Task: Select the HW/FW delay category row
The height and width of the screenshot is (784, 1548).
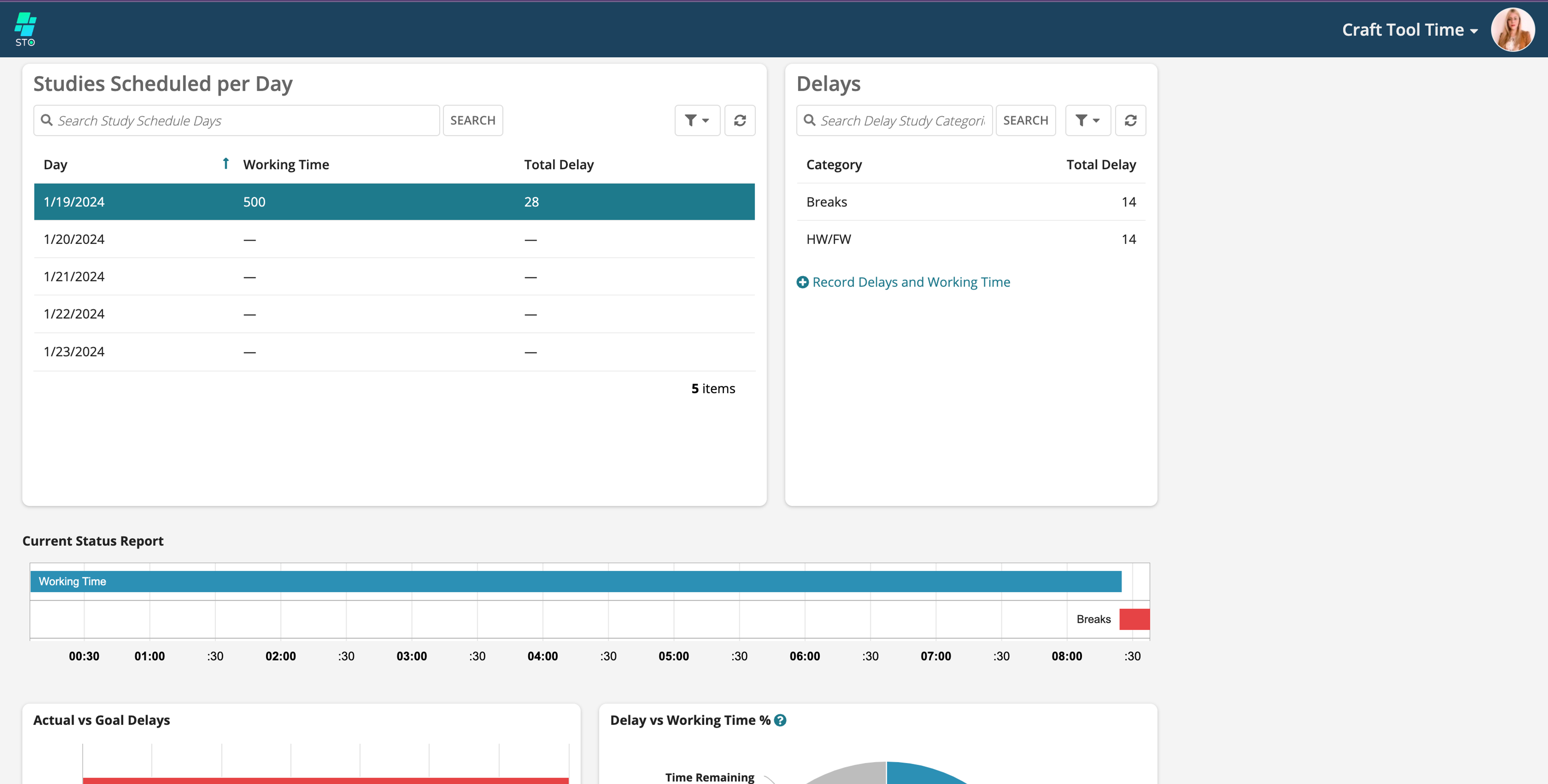Action: coord(971,239)
